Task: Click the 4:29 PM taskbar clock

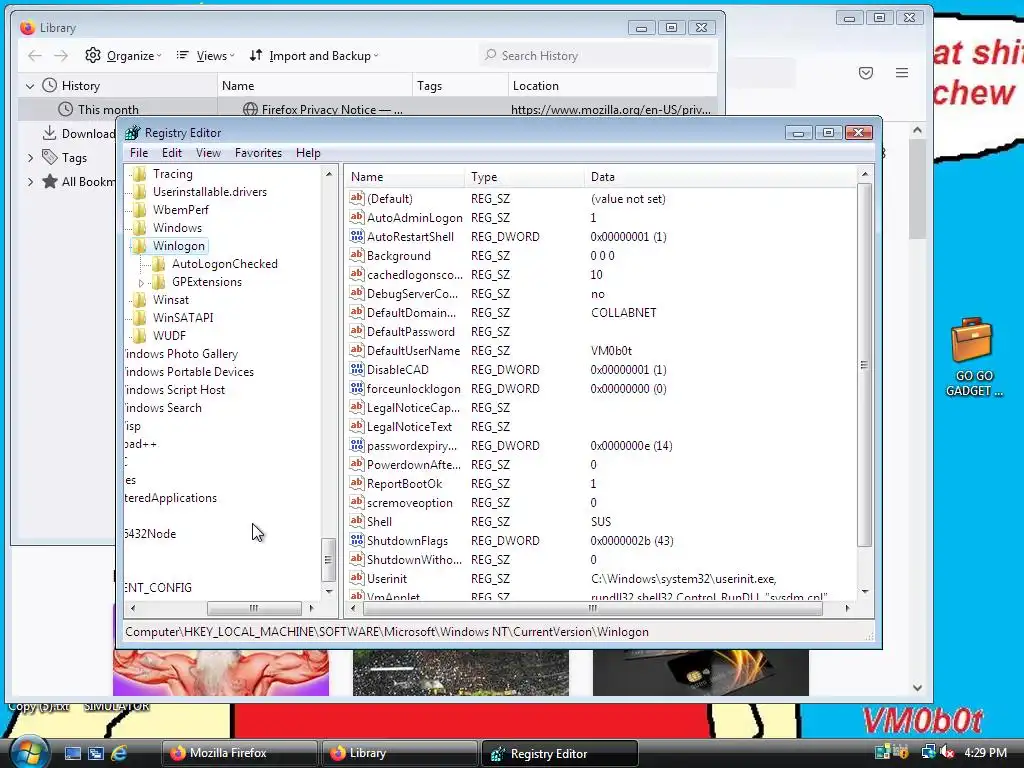Action: [x=985, y=752]
